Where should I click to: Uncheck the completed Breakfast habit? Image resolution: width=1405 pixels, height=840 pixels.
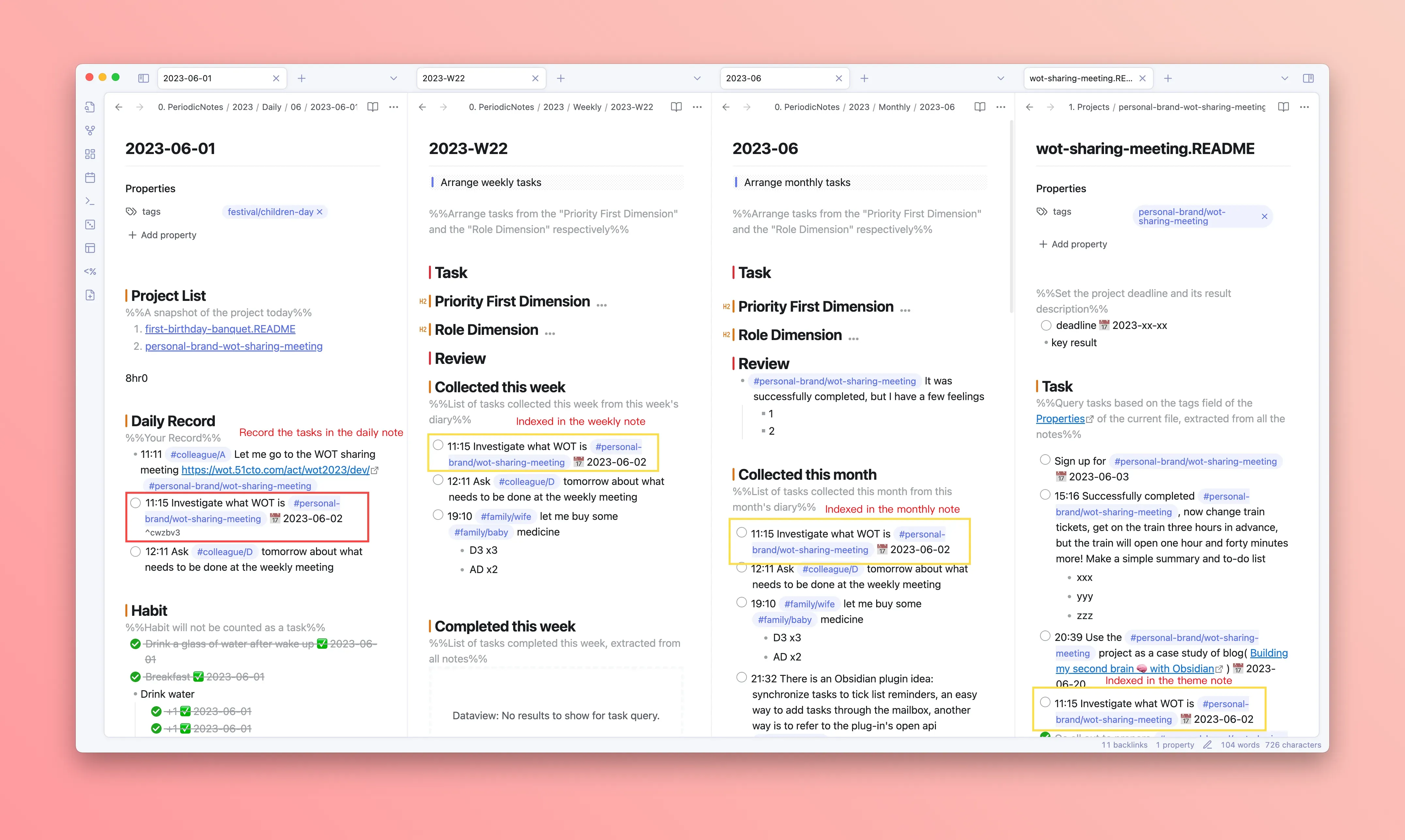(x=135, y=677)
